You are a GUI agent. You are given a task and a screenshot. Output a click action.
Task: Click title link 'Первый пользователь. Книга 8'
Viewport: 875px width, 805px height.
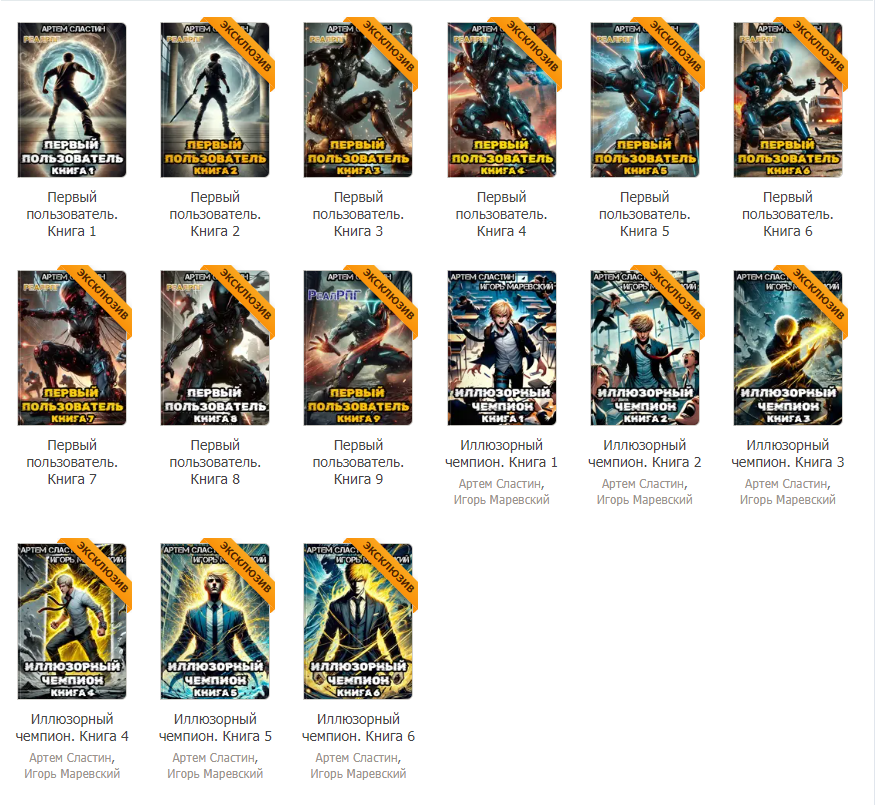[x=215, y=462]
